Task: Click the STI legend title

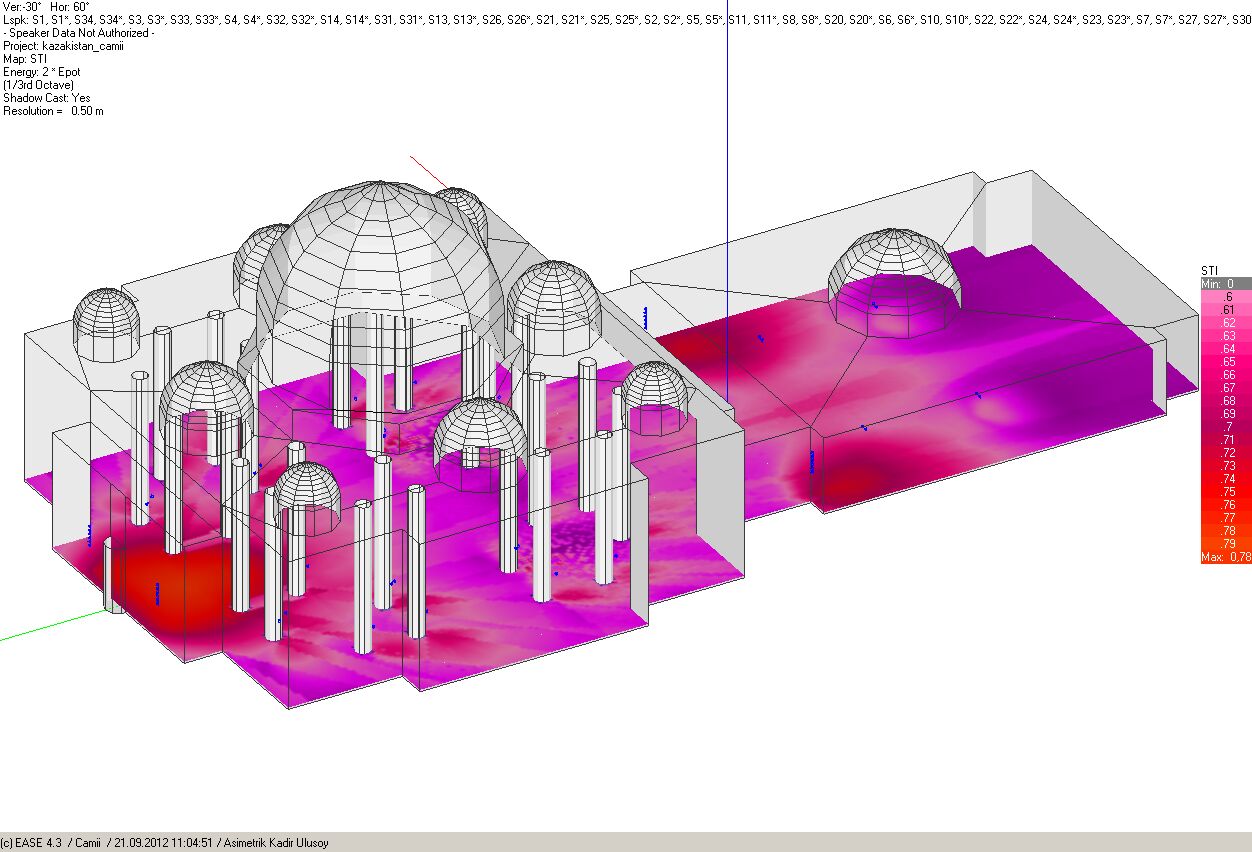Action: [x=1209, y=271]
